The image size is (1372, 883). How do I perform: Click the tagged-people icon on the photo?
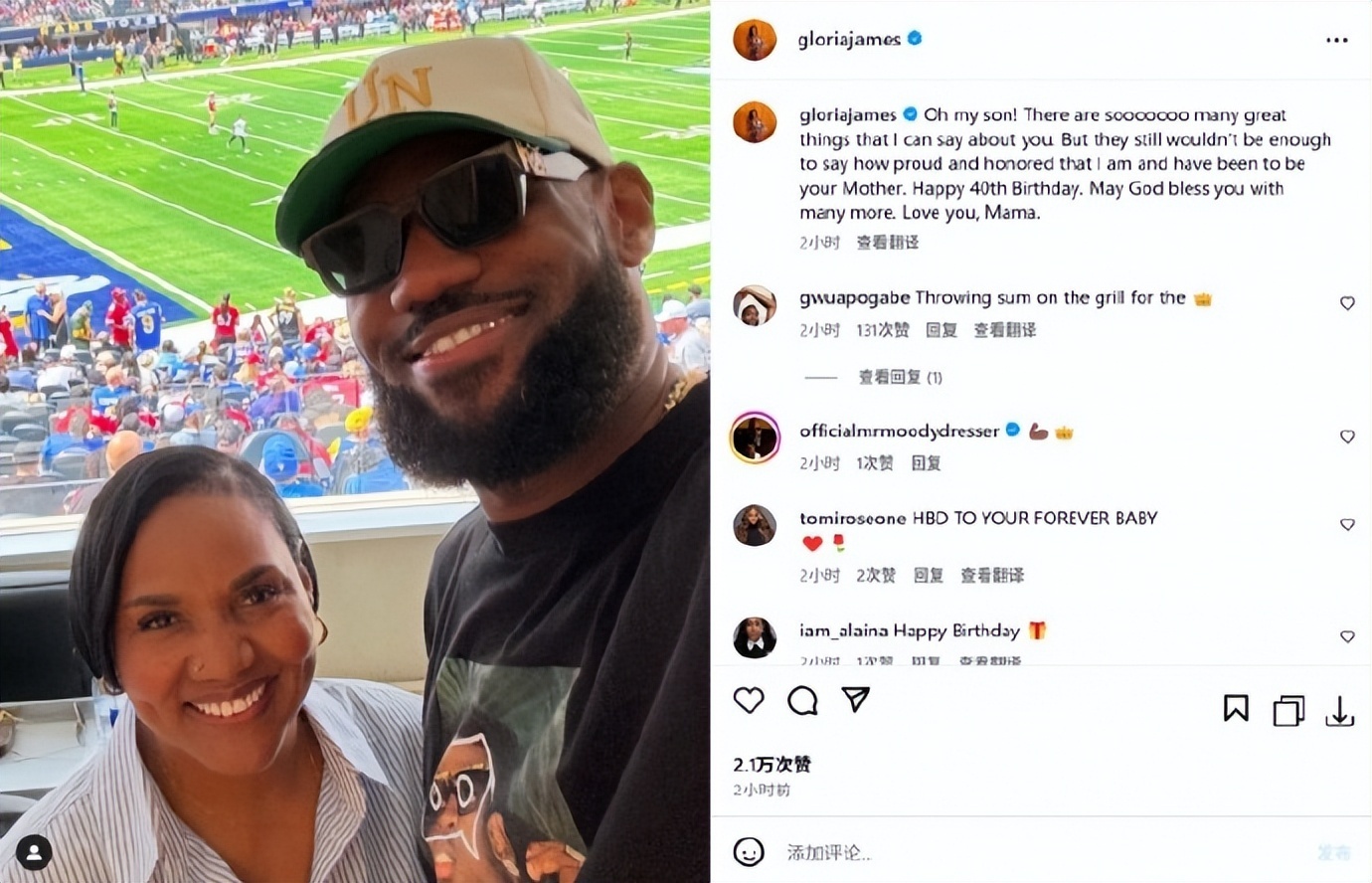point(34,852)
